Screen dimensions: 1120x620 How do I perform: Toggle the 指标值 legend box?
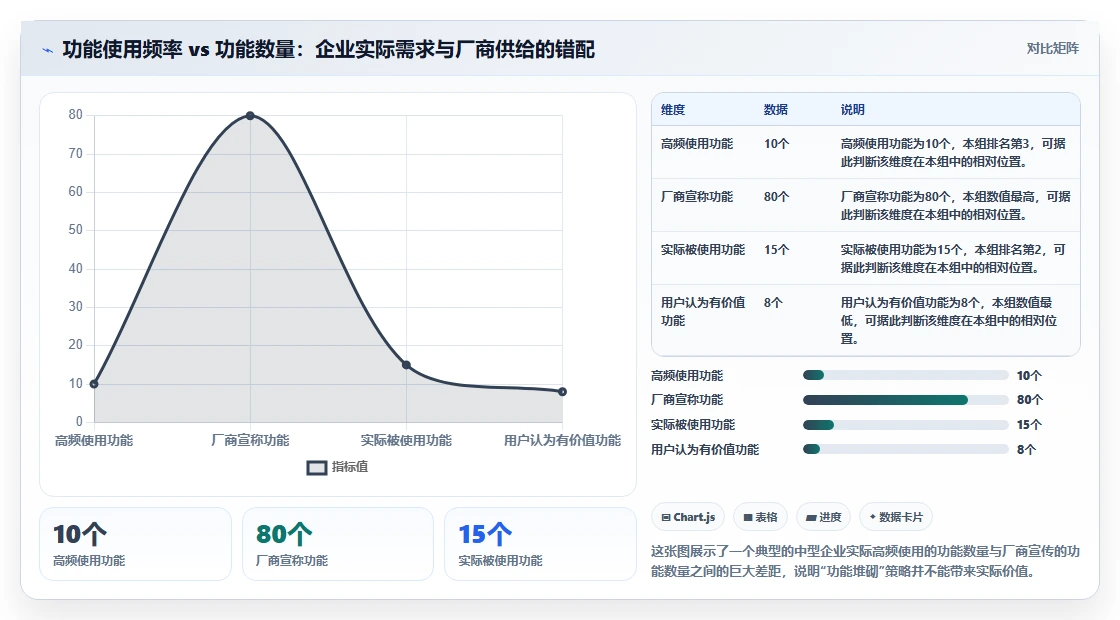(x=316, y=468)
